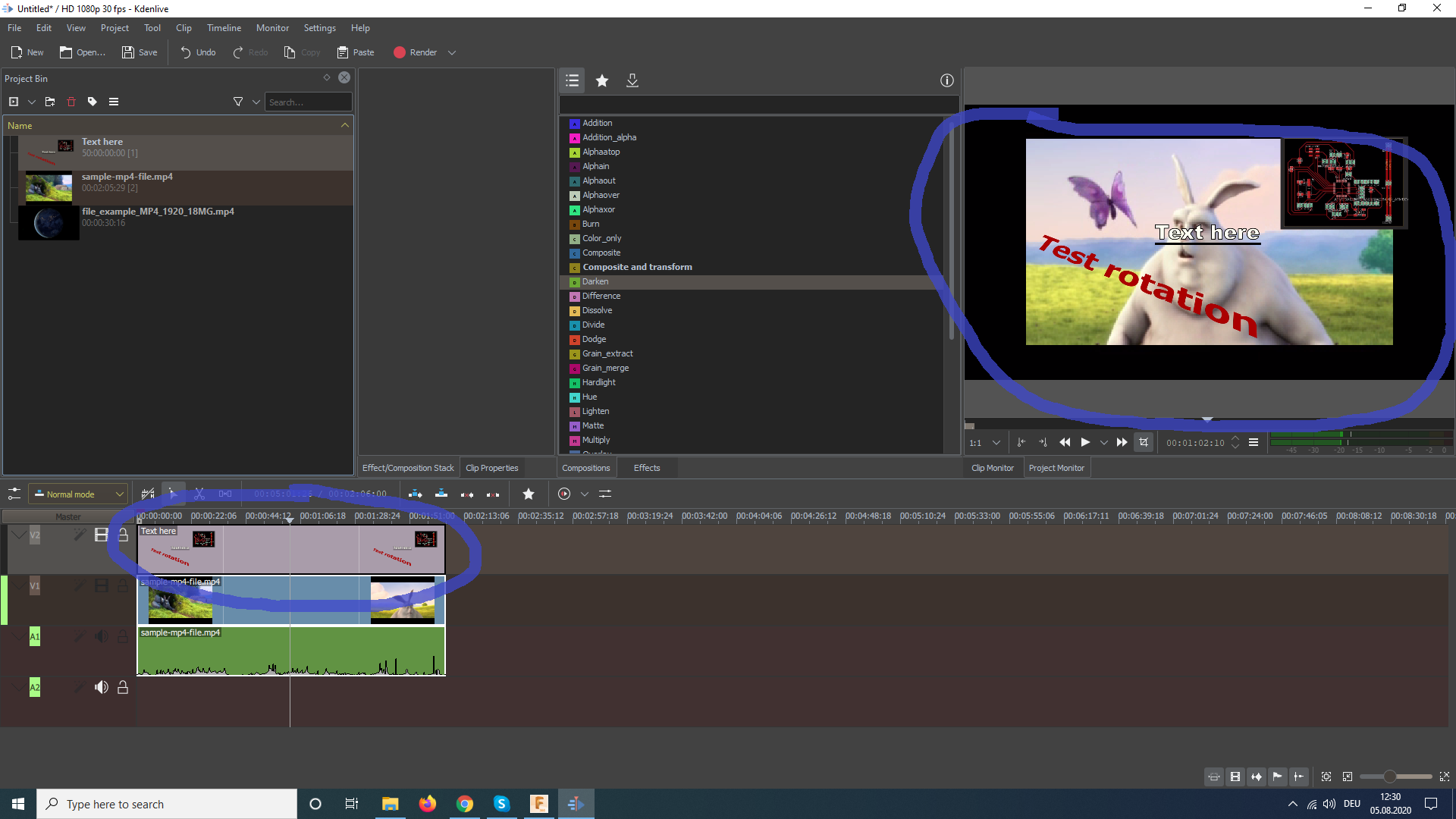Click the delete clip trash icon

click(71, 102)
